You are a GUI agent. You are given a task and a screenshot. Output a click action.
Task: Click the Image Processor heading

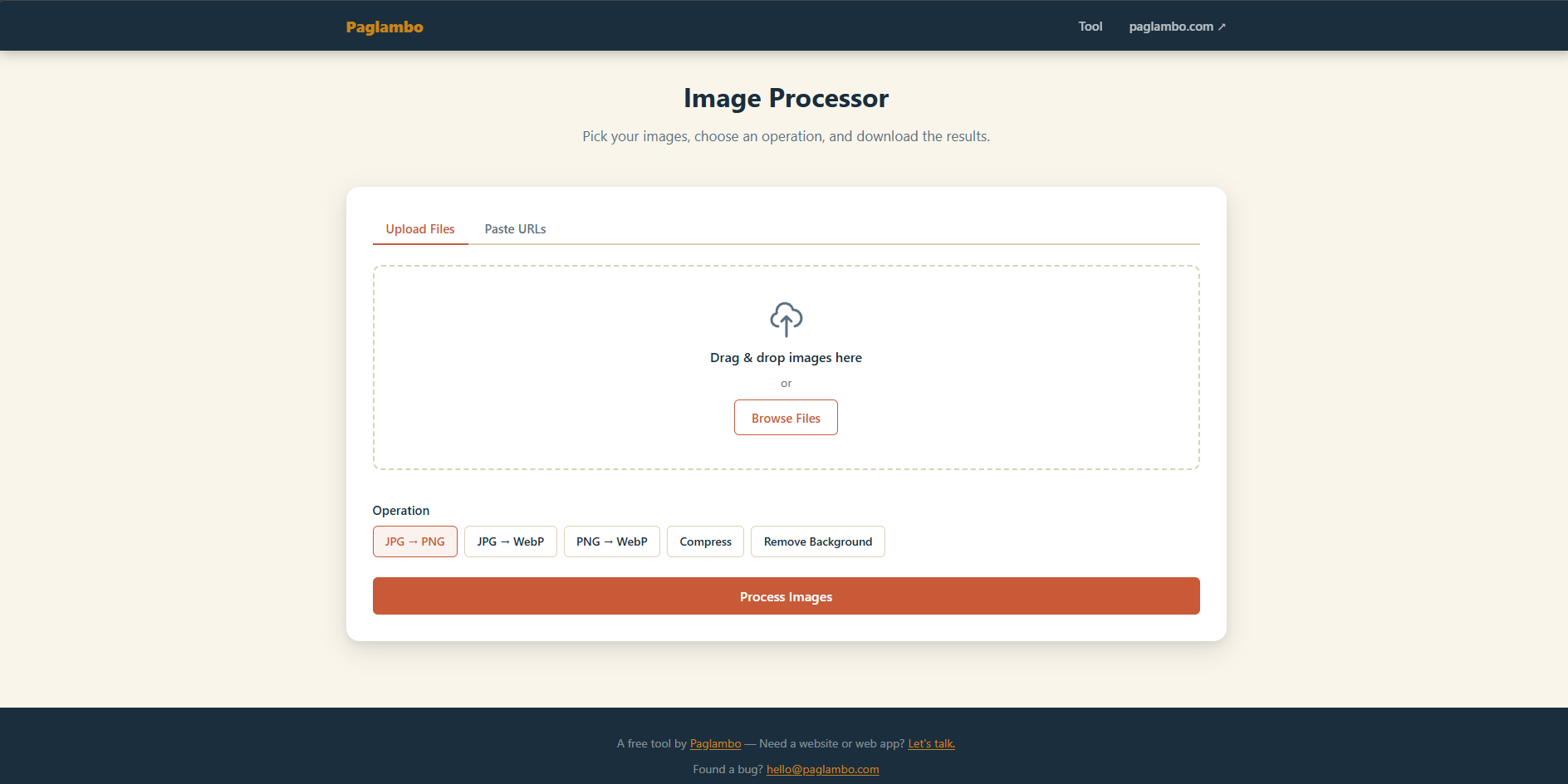click(x=786, y=98)
